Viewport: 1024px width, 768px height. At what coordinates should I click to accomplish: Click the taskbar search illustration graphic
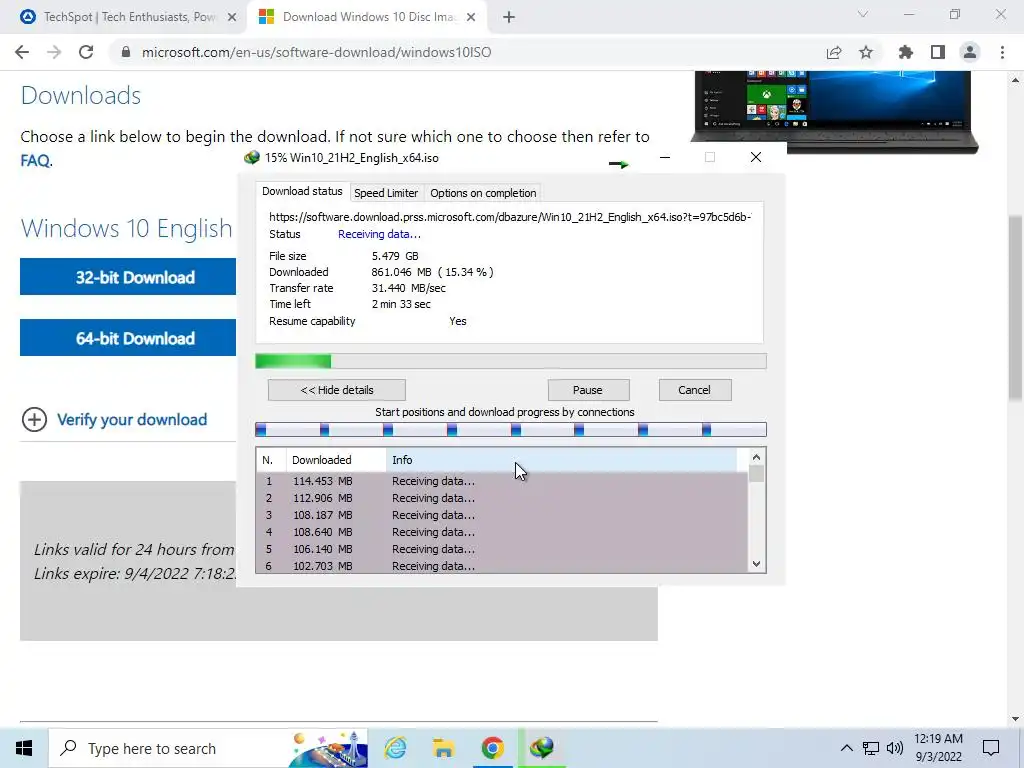point(328,748)
